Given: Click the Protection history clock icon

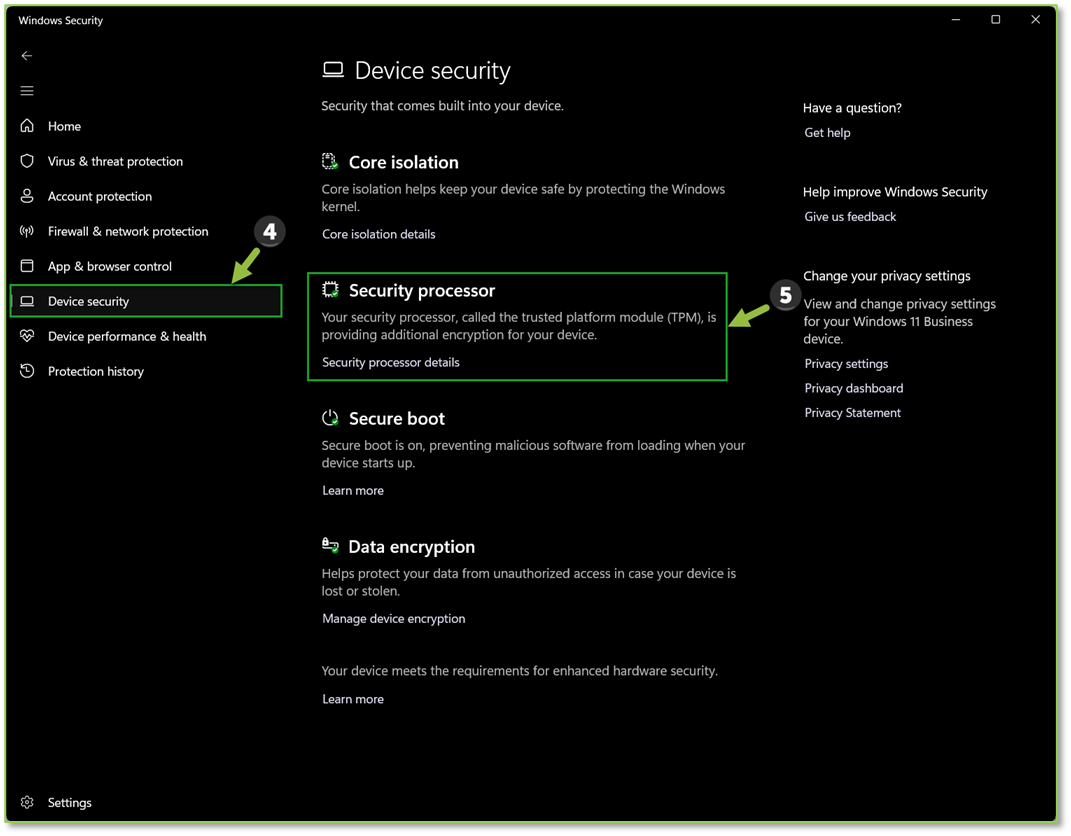Looking at the screenshot, I should pos(27,371).
